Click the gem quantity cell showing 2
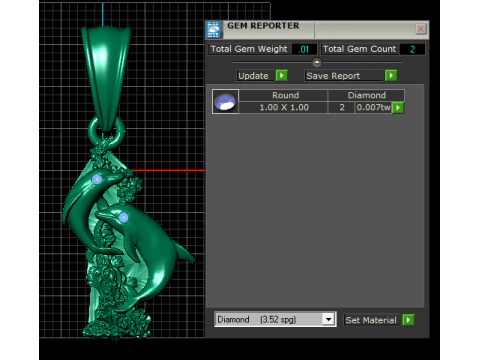 342,107
